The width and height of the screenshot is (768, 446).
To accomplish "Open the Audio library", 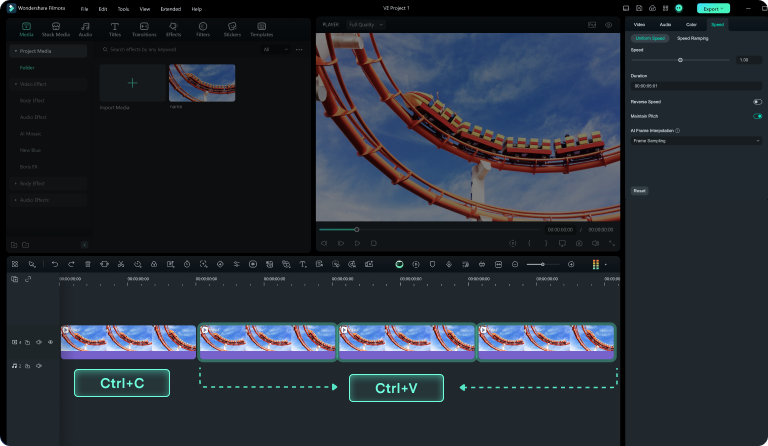I will 85,29.
